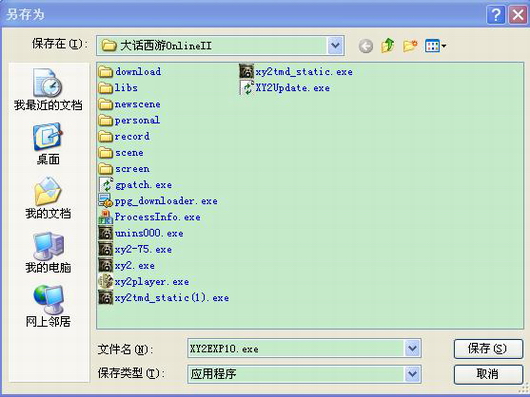Click the 'xy2player.exe' file name text
This screenshot has width=530, height=397.
pyautogui.click(x=152, y=282)
